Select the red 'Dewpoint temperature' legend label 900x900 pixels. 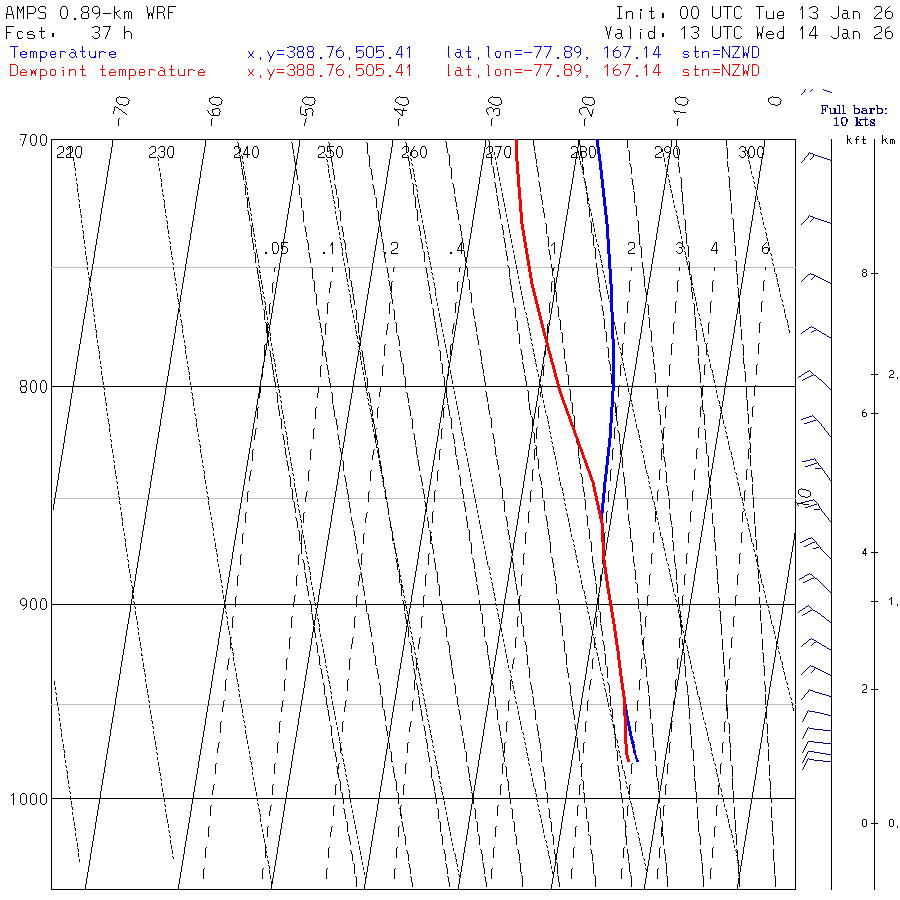pyautogui.click(x=107, y=71)
